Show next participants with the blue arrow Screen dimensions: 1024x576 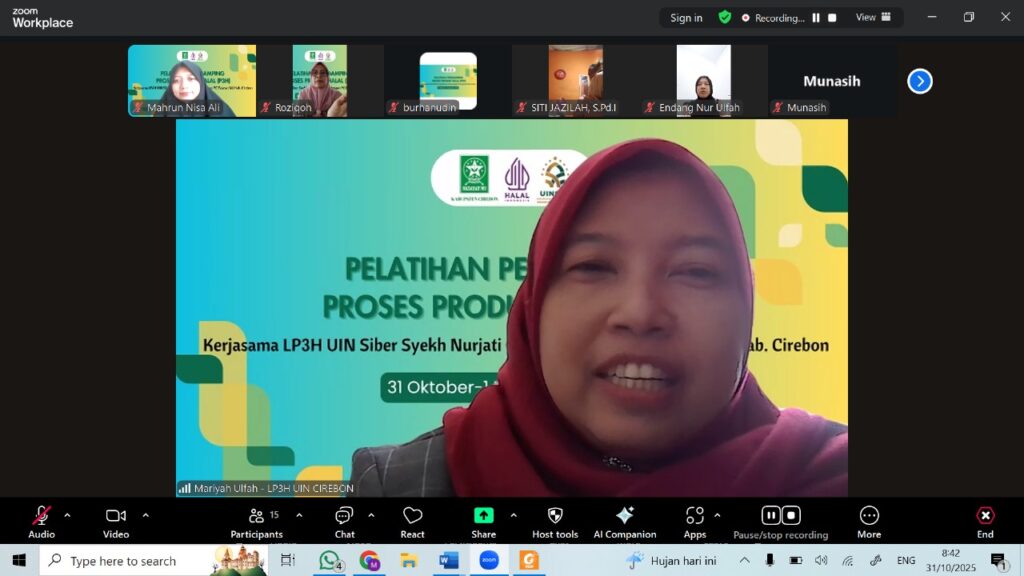click(920, 81)
